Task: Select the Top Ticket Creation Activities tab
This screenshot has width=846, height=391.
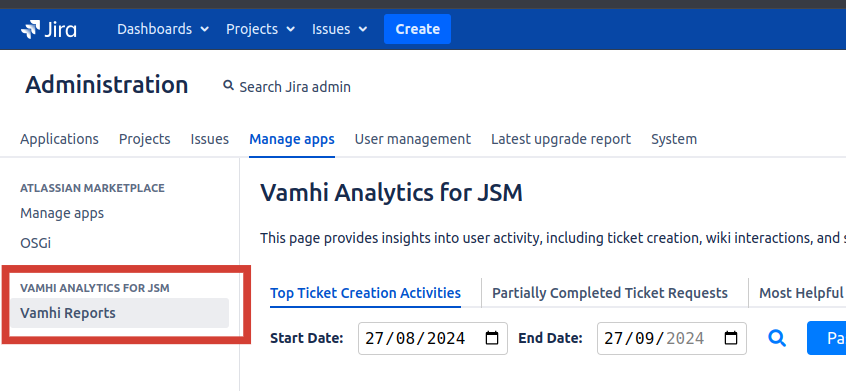Action: tap(365, 293)
